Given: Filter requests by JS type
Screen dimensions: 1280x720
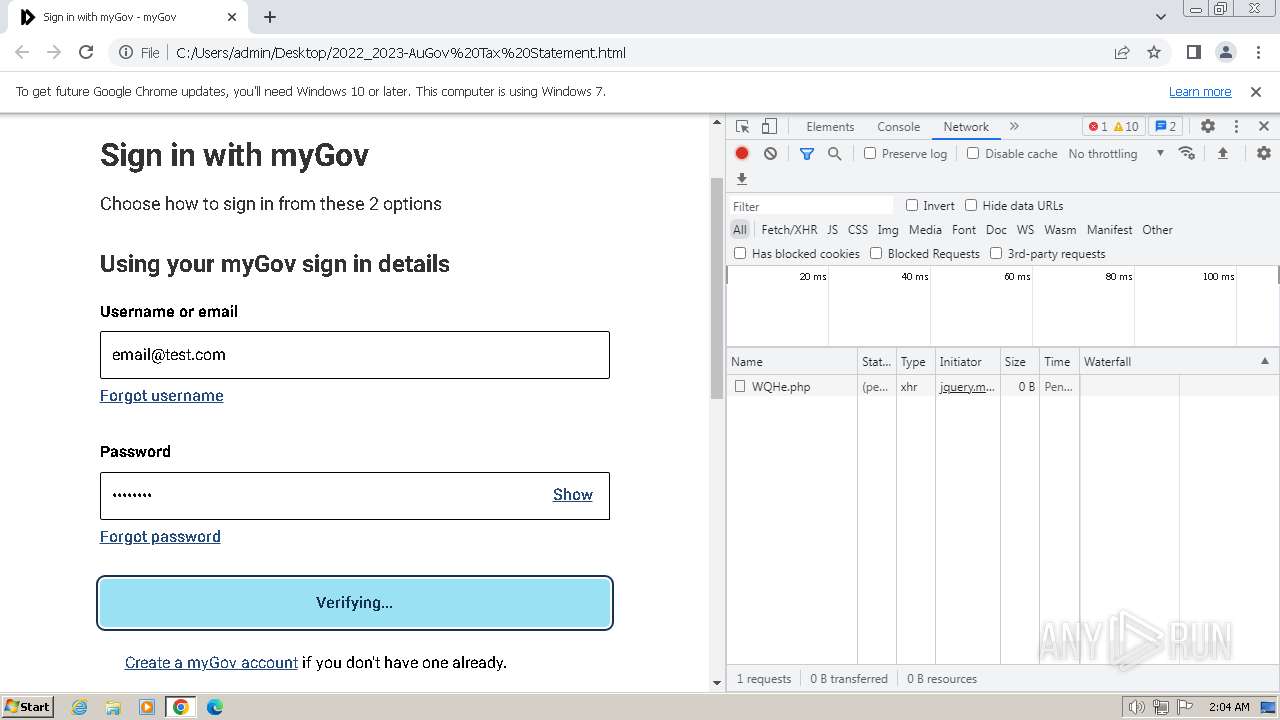Looking at the screenshot, I should [x=832, y=229].
